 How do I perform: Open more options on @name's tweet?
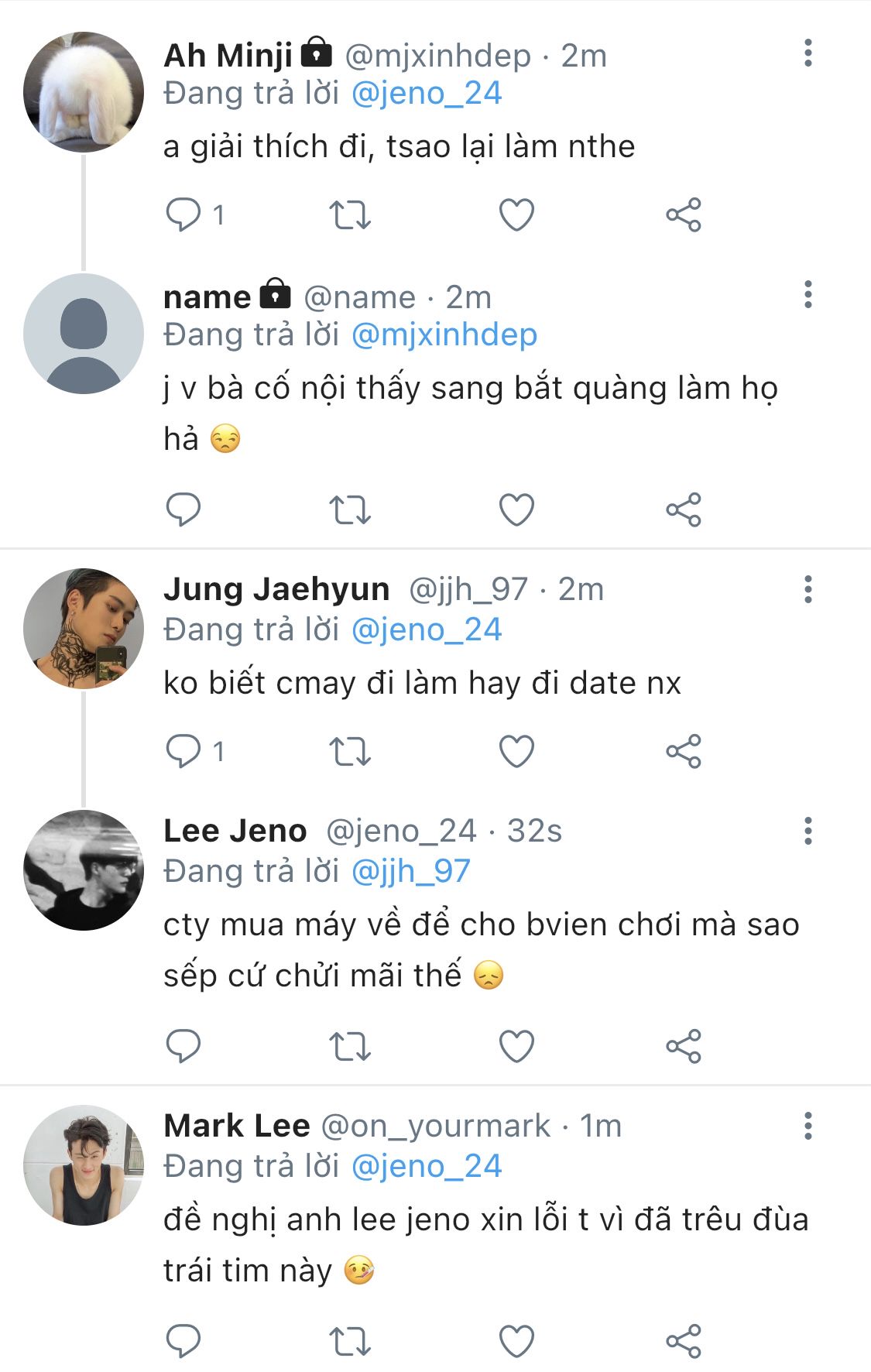808,295
